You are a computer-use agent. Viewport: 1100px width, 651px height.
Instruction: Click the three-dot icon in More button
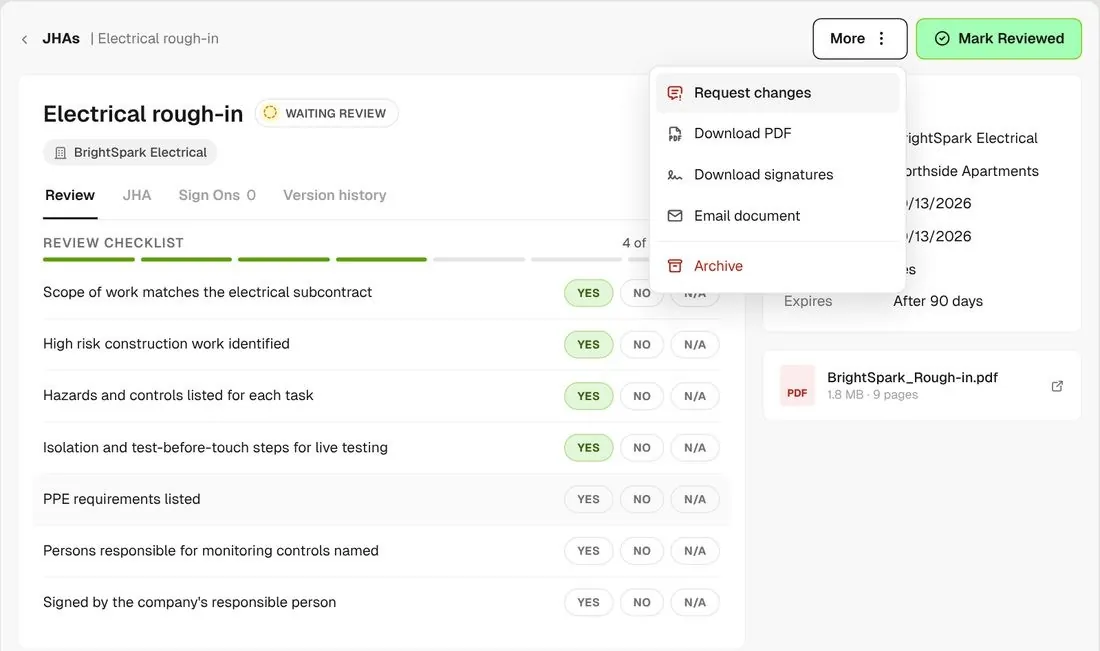click(882, 39)
